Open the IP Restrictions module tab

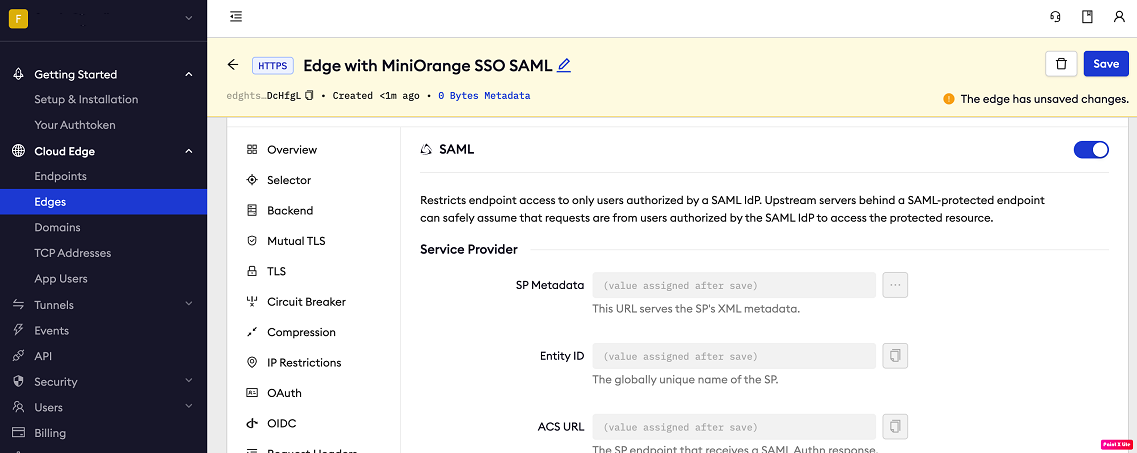pos(294,362)
